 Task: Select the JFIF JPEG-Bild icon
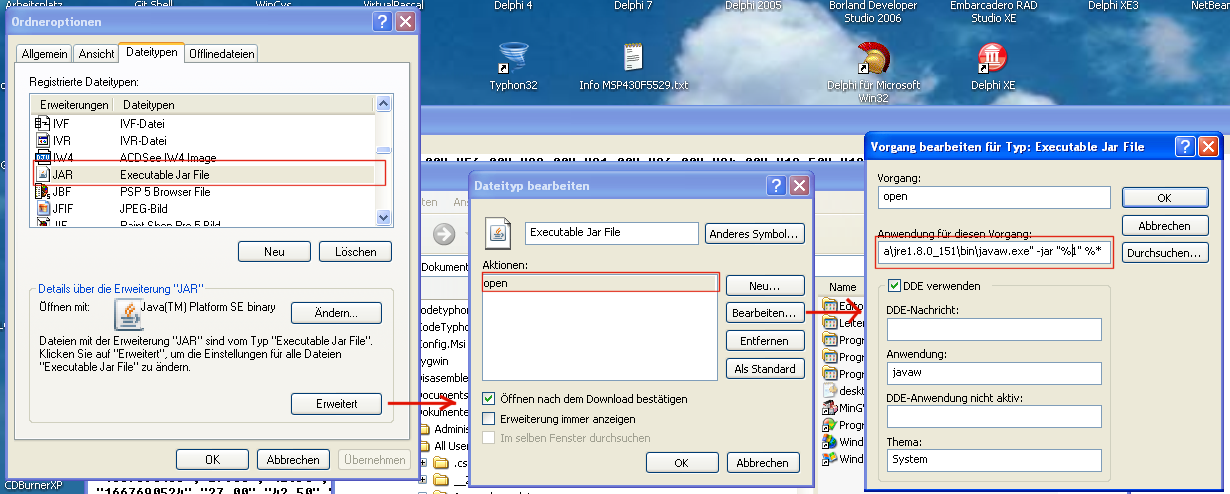(42, 208)
